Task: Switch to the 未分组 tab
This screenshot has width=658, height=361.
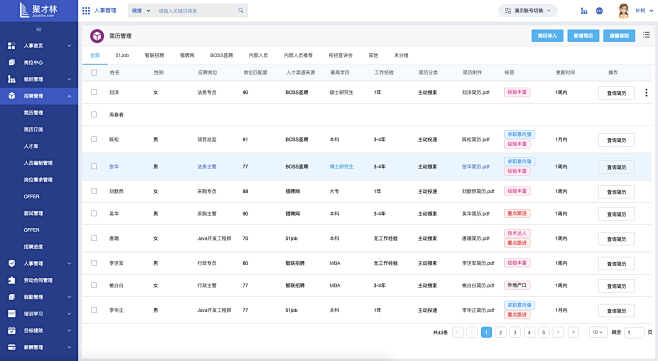Action: point(401,55)
